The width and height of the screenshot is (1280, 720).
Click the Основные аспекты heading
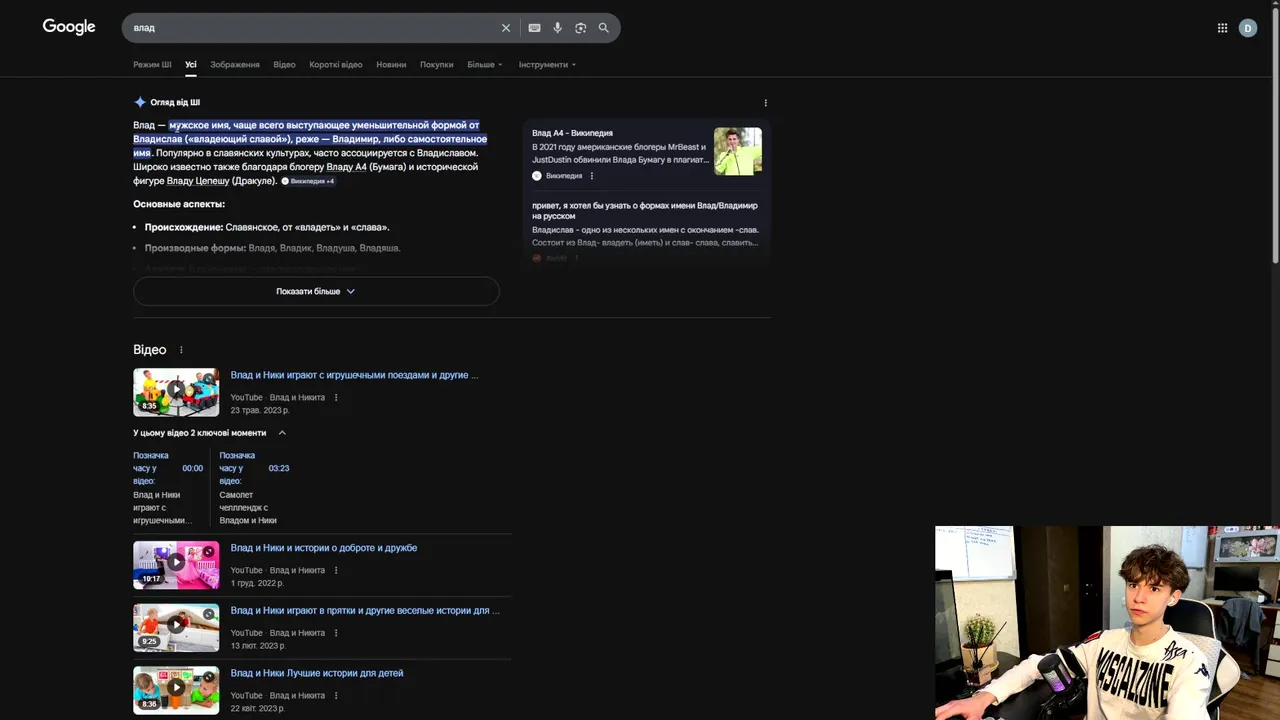[x=179, y=204]
